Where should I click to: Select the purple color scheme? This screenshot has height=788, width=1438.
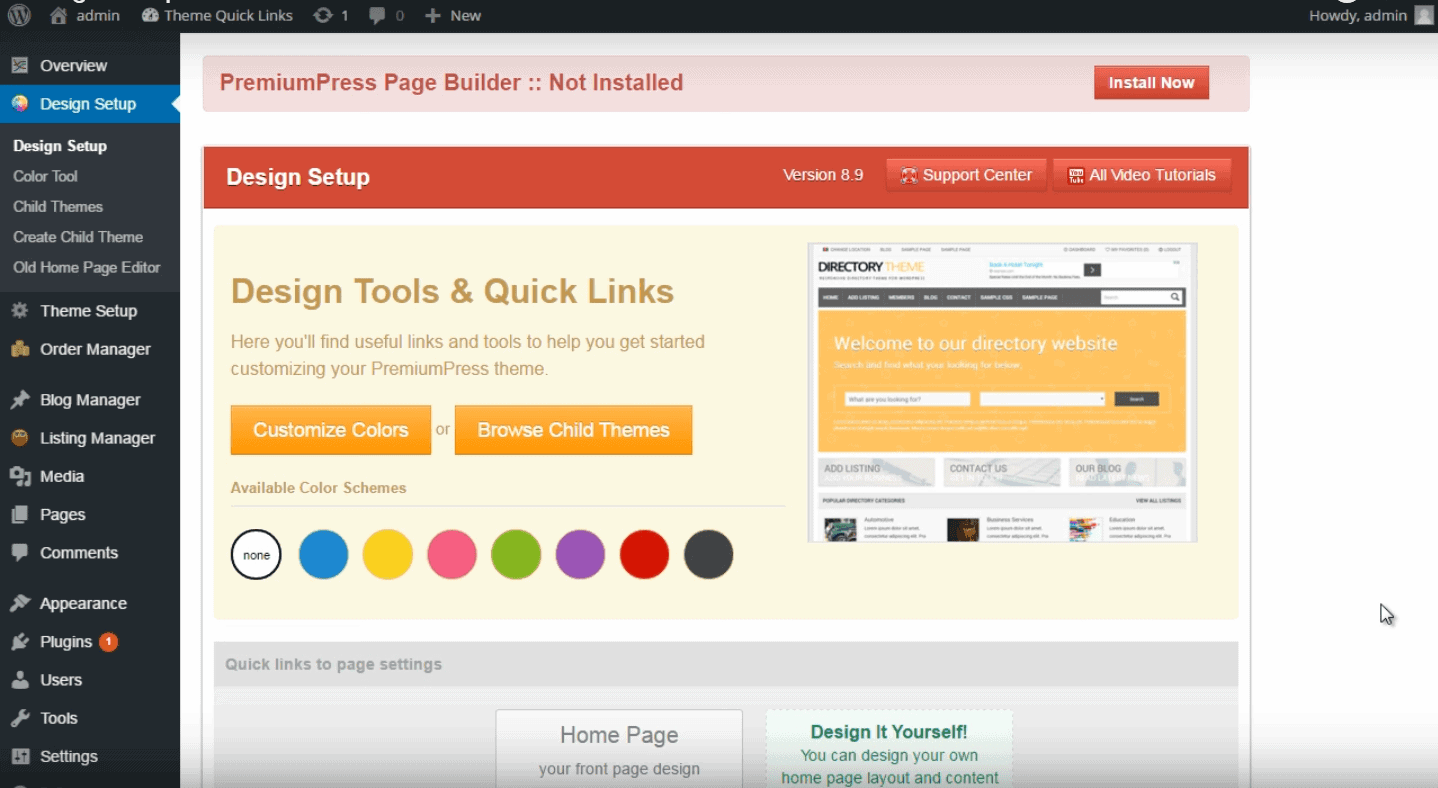pyautogui.click(x=580, y=555)
